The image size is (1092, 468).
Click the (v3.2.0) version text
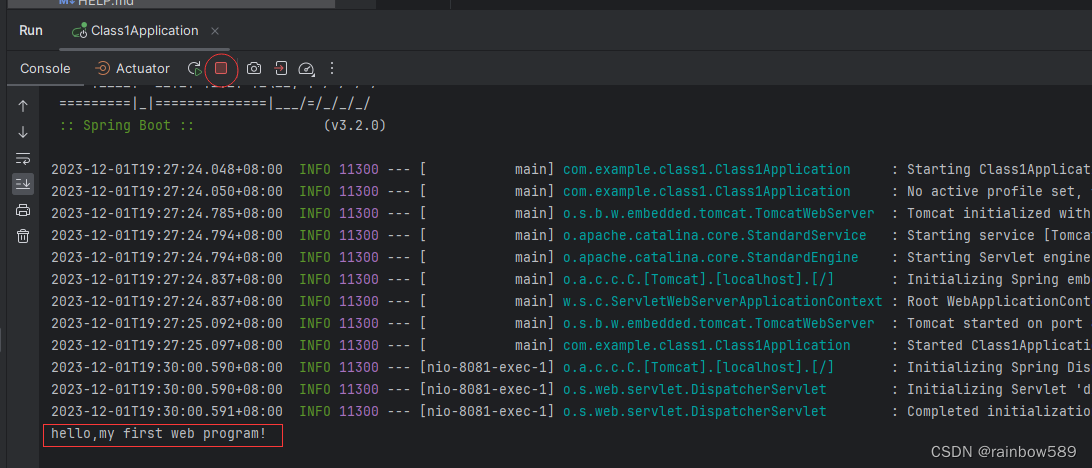coord(354,126)
